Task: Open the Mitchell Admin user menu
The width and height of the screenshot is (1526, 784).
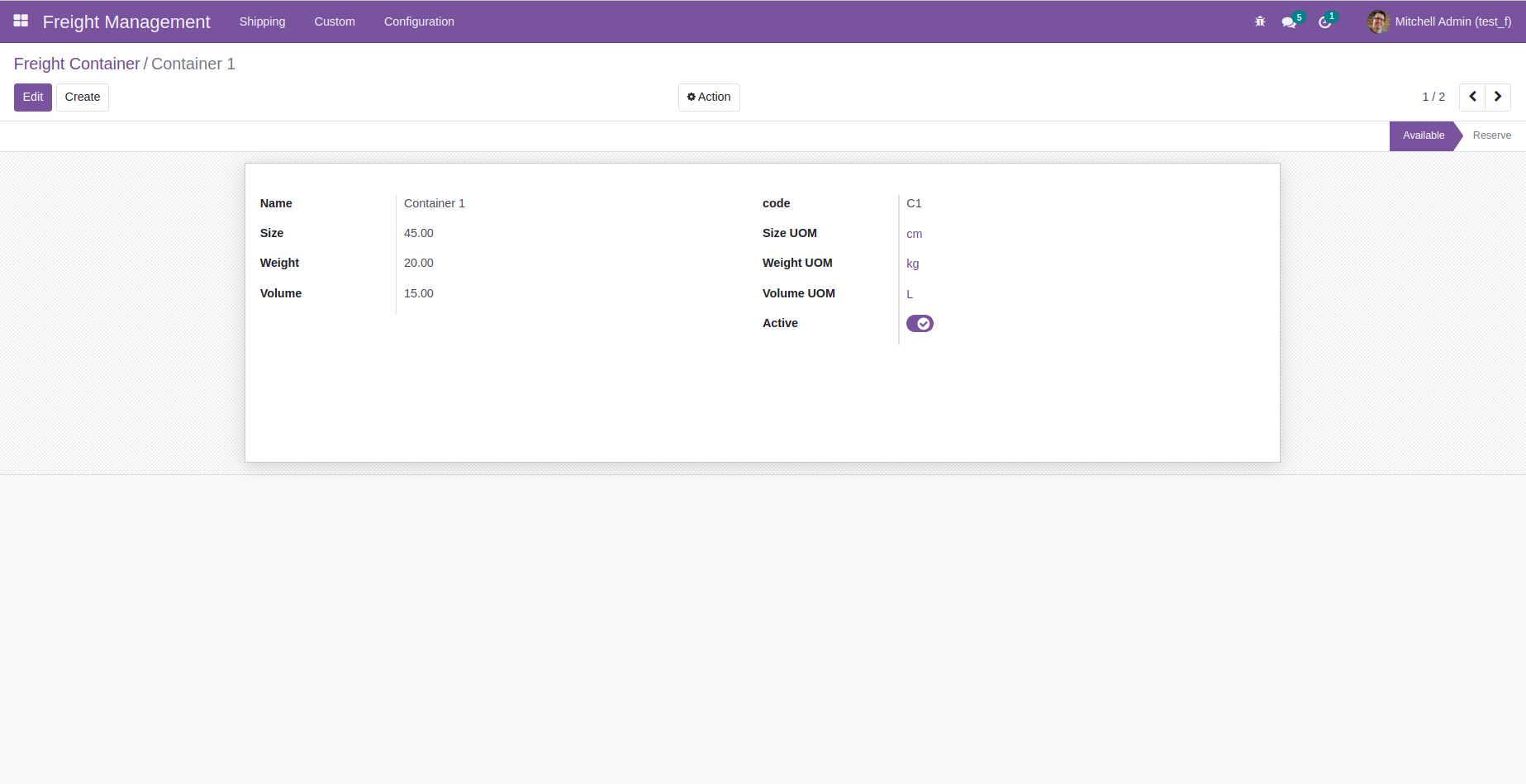Action: point(1440,21)
